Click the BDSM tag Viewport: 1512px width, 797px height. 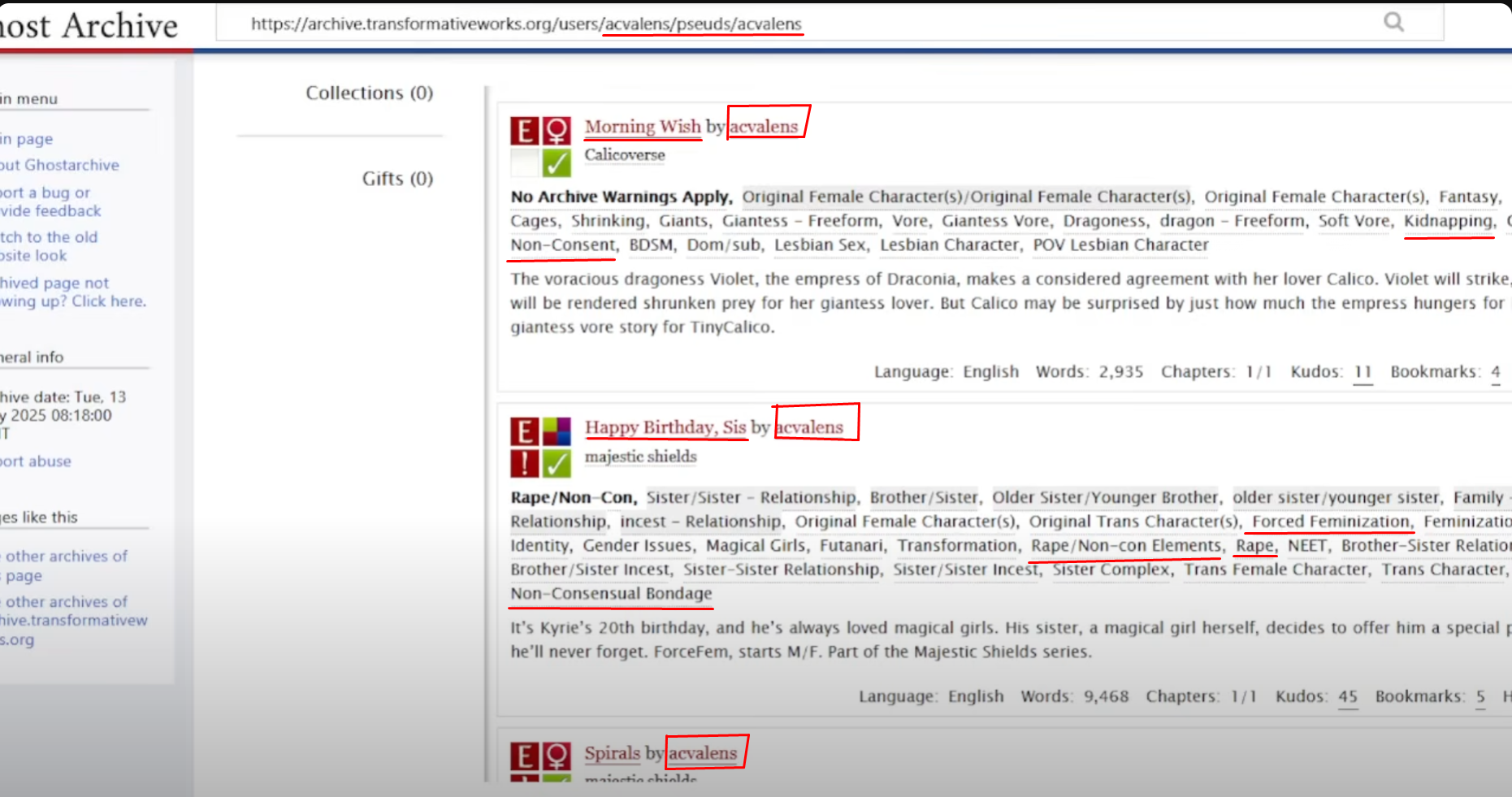click(x=652, y=245)
